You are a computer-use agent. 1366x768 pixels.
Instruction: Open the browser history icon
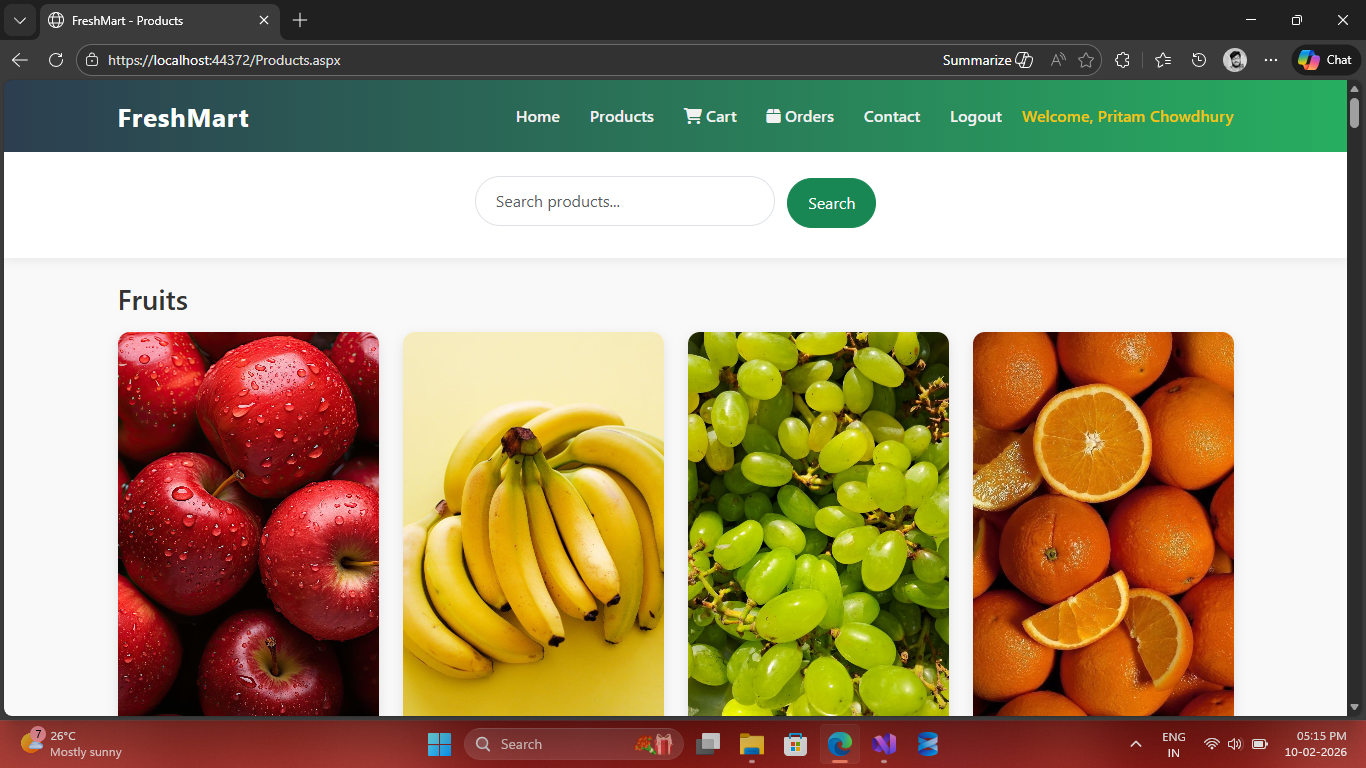[x=1199, y=60]
